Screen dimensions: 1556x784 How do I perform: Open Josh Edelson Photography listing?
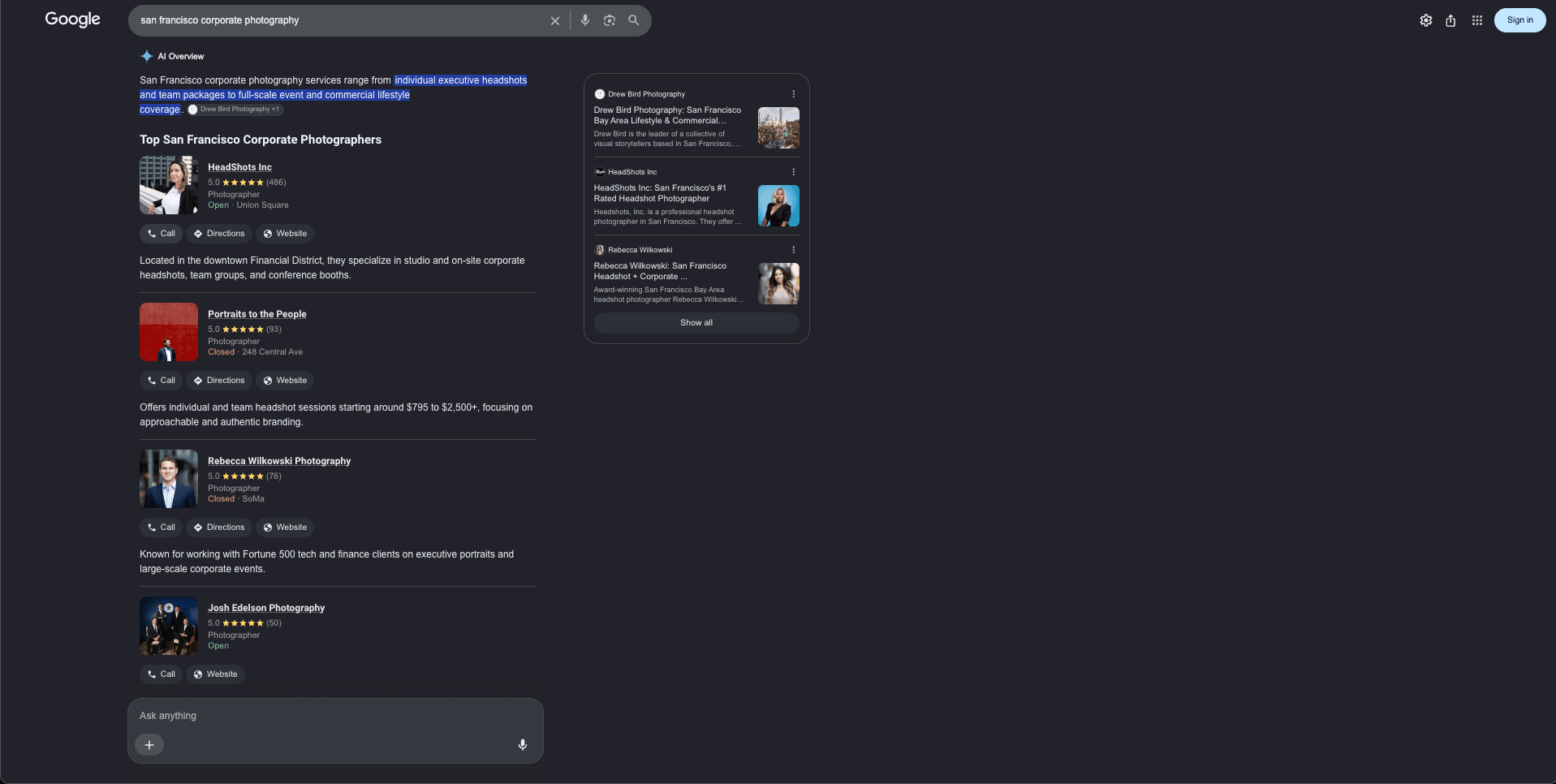[266, 608]
